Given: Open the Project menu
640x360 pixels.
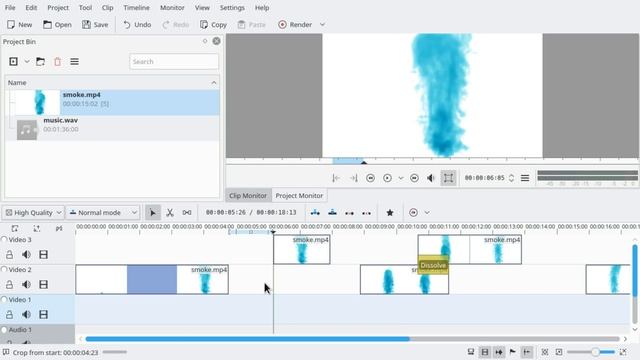Looking at the screenshot, I should tap(58, 8).
